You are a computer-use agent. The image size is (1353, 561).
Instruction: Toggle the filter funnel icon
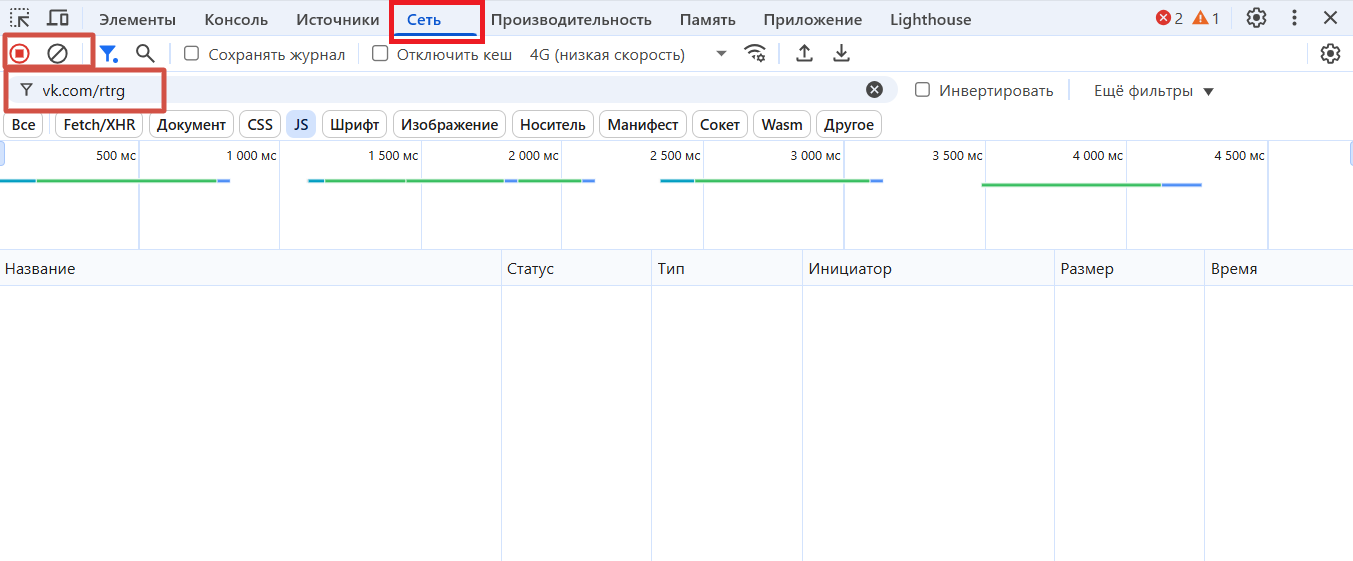tap(108, 54)
